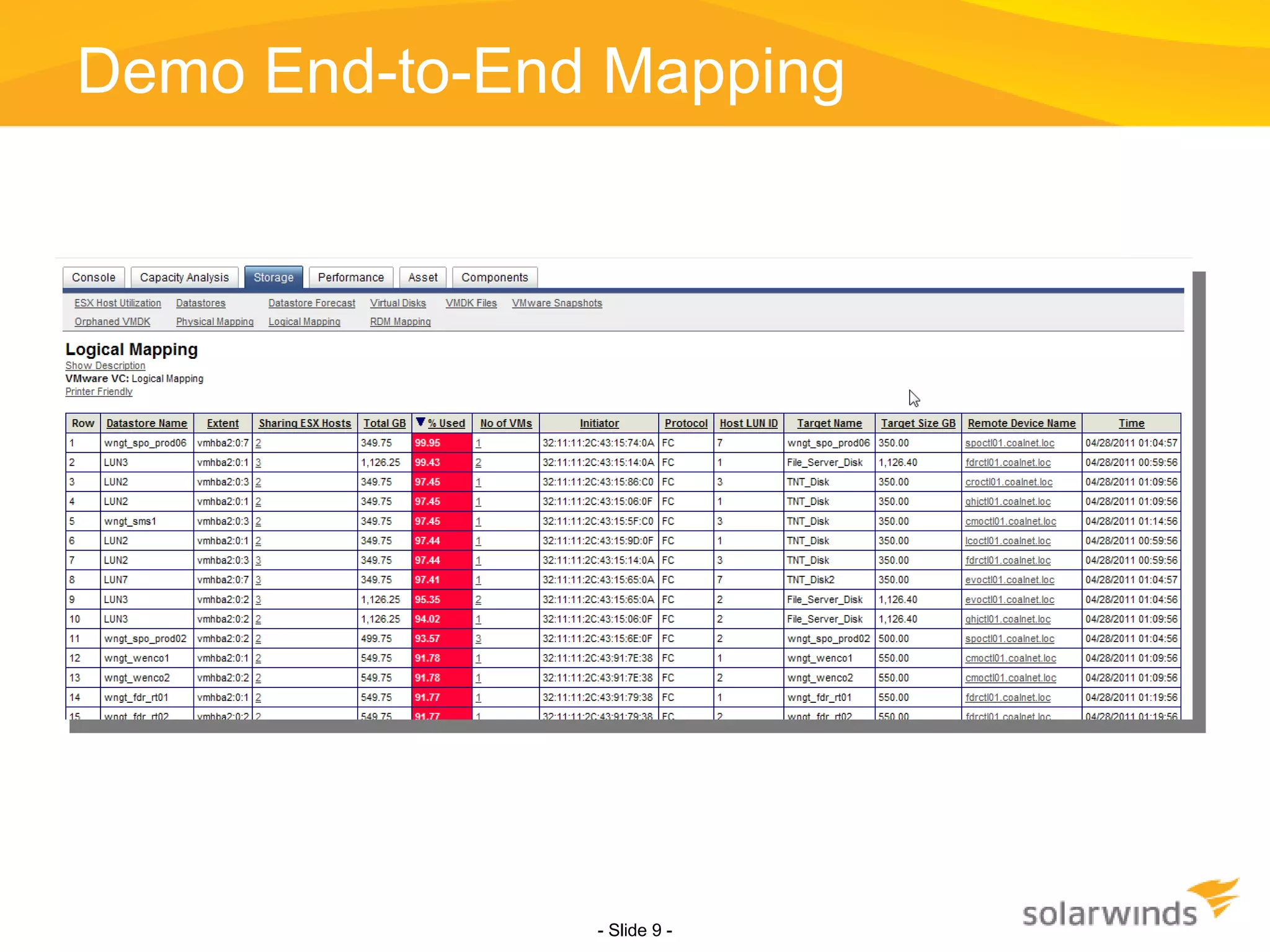Viewport: 1270px width, 952px height.
Task: Open Logical Mapping link
Action: [x=304, y=322]
